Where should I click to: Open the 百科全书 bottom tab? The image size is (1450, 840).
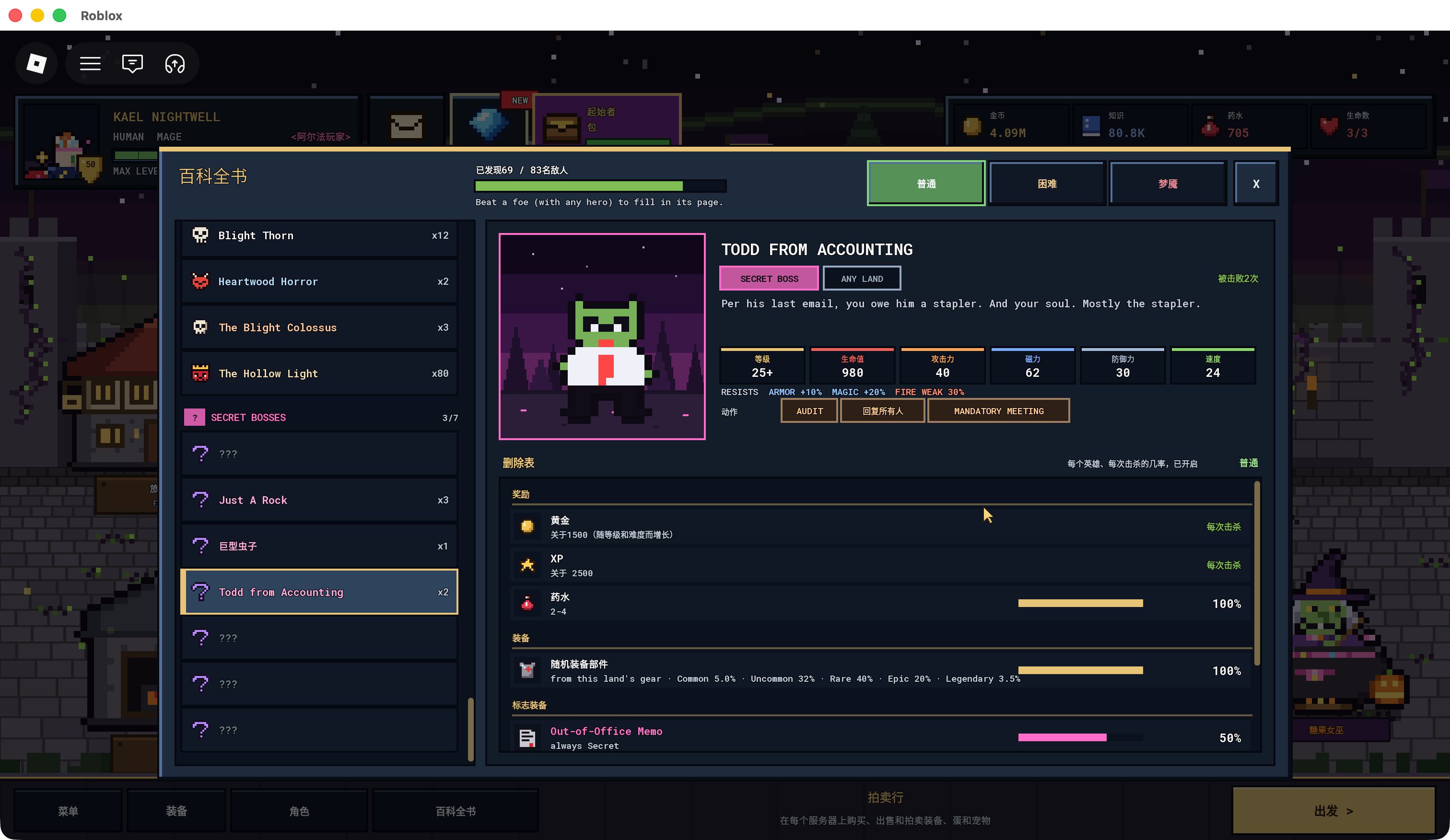click(x=455, y=811)
